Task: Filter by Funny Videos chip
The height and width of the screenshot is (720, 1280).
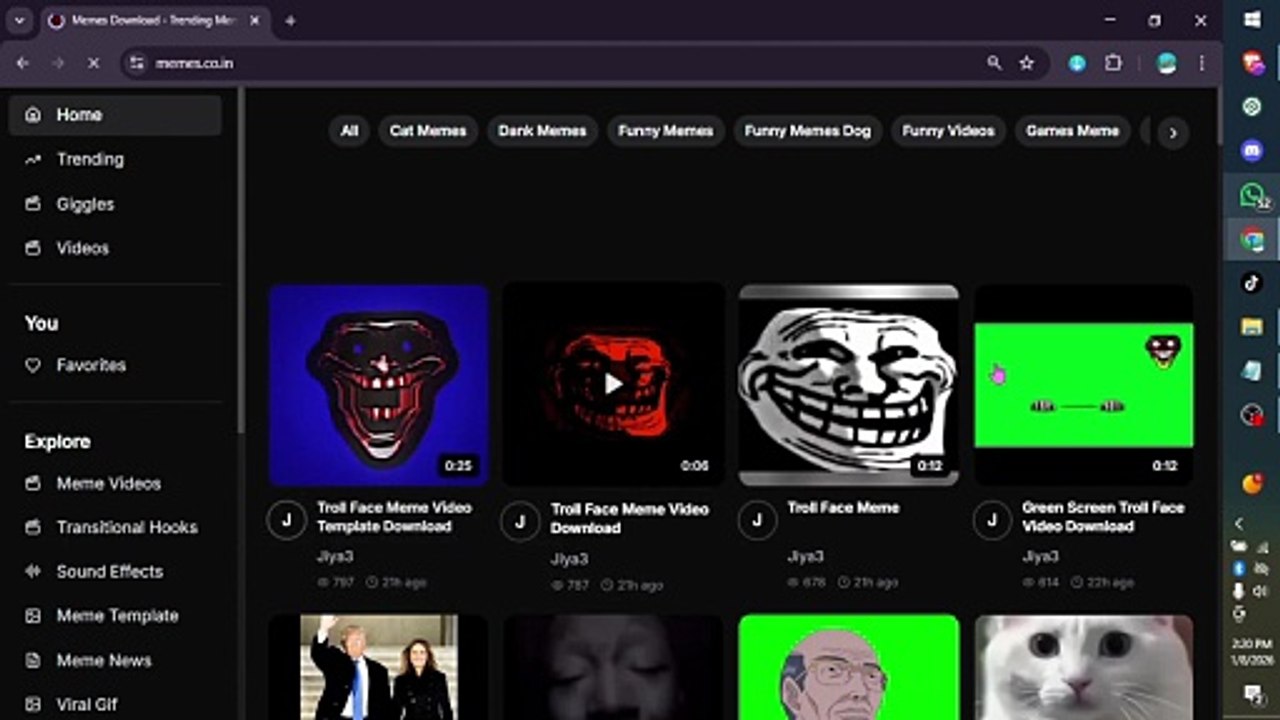Action: click(x=948, y=131)
